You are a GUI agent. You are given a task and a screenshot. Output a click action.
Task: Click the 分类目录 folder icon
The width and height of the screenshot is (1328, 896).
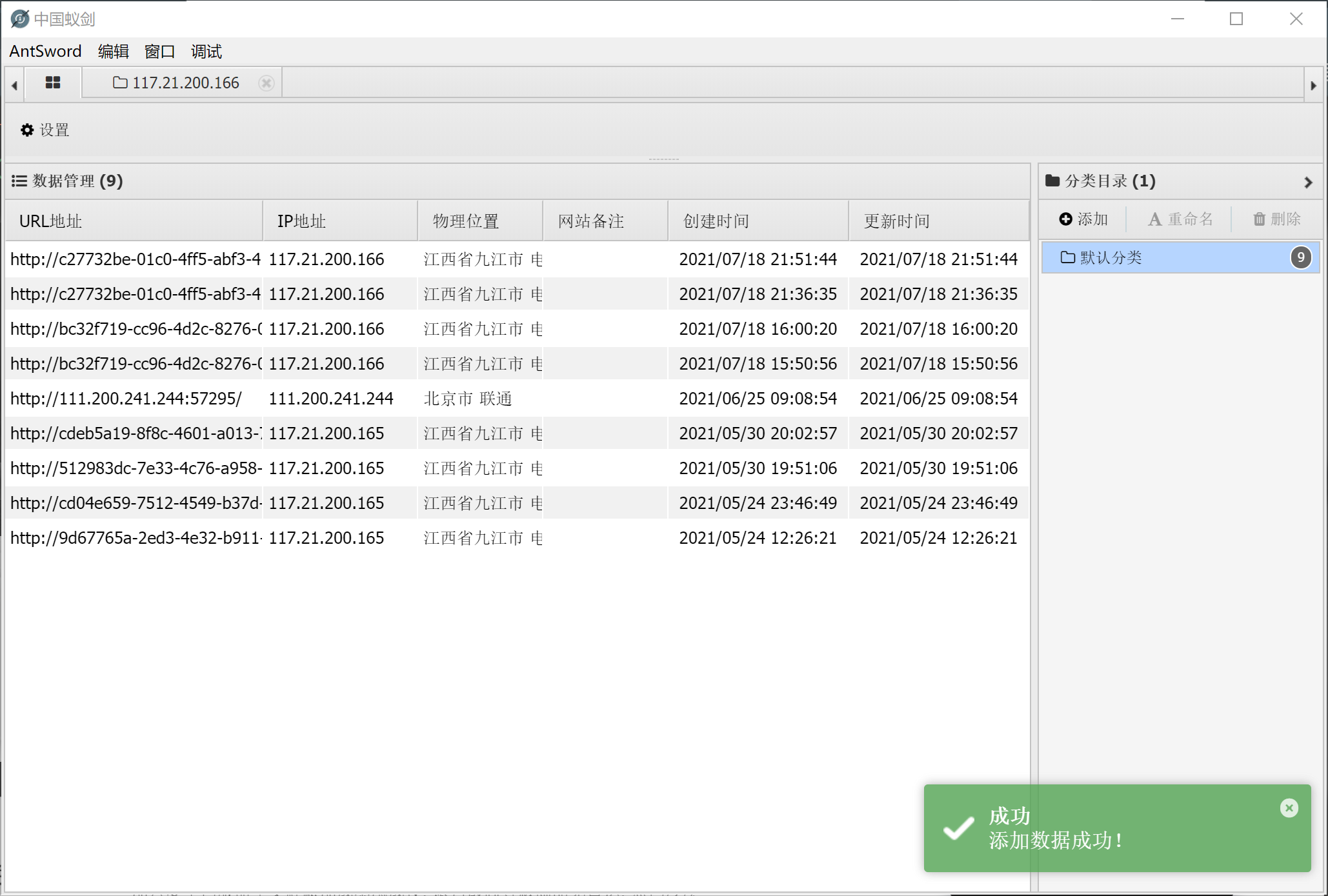[1052, 181]
